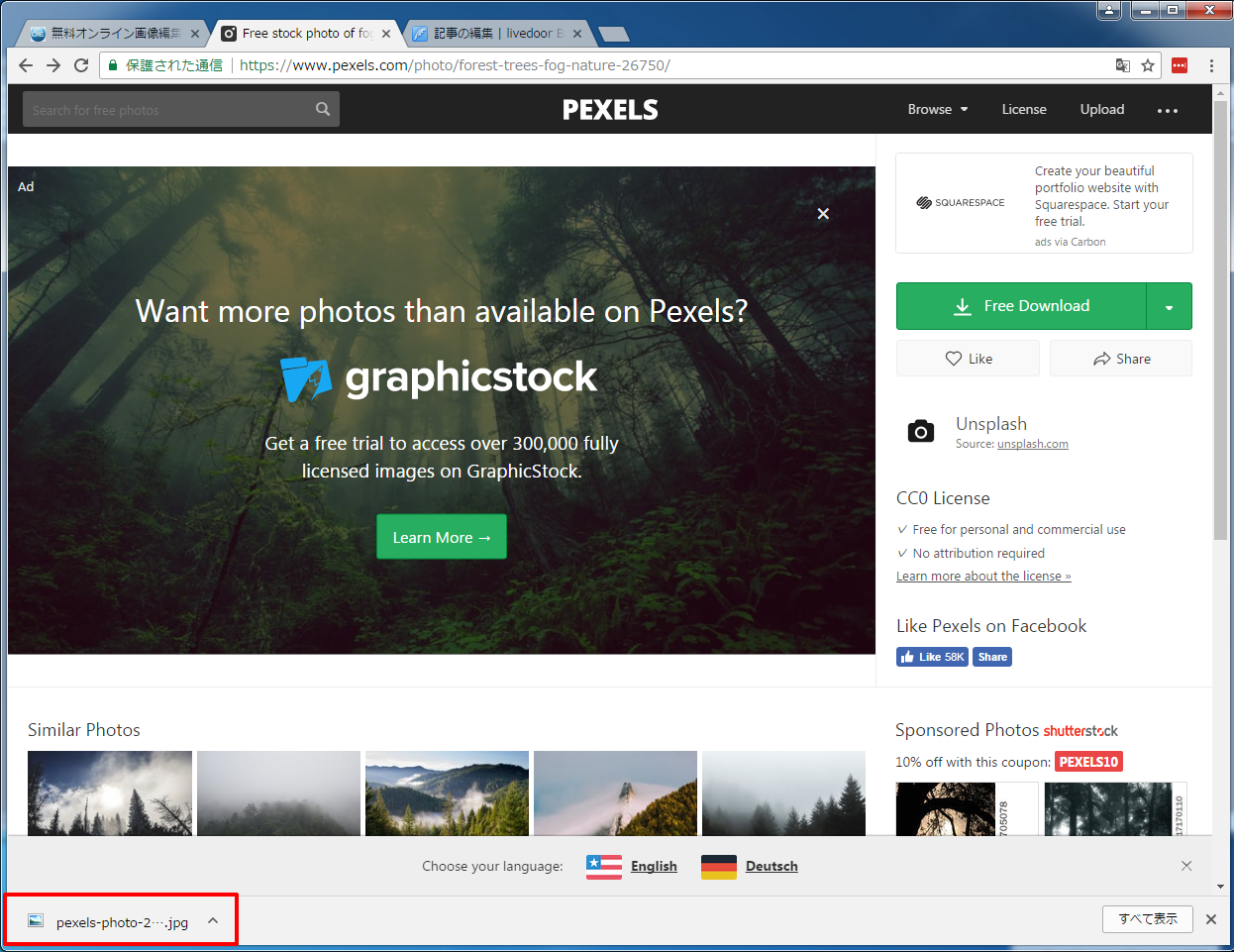Close the downloads bar
This screenshot has height=952, width=1234.
point(1210,919)
